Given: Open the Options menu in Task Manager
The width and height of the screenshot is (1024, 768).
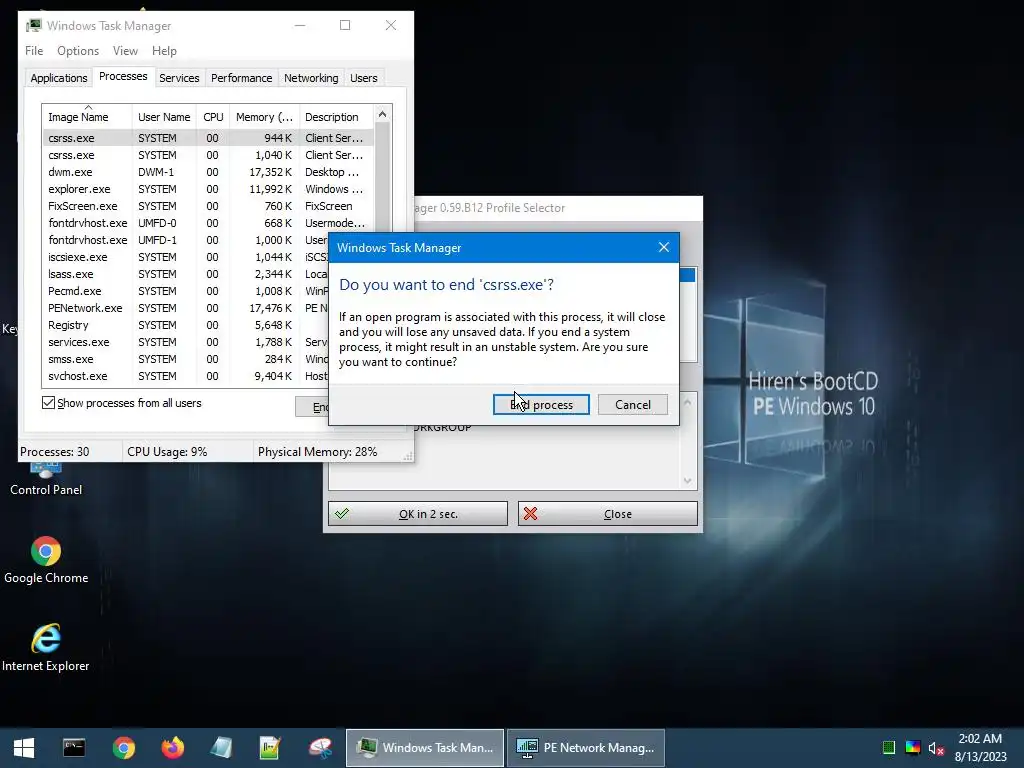Looking at the screenshot, I should tap(78, 51).
